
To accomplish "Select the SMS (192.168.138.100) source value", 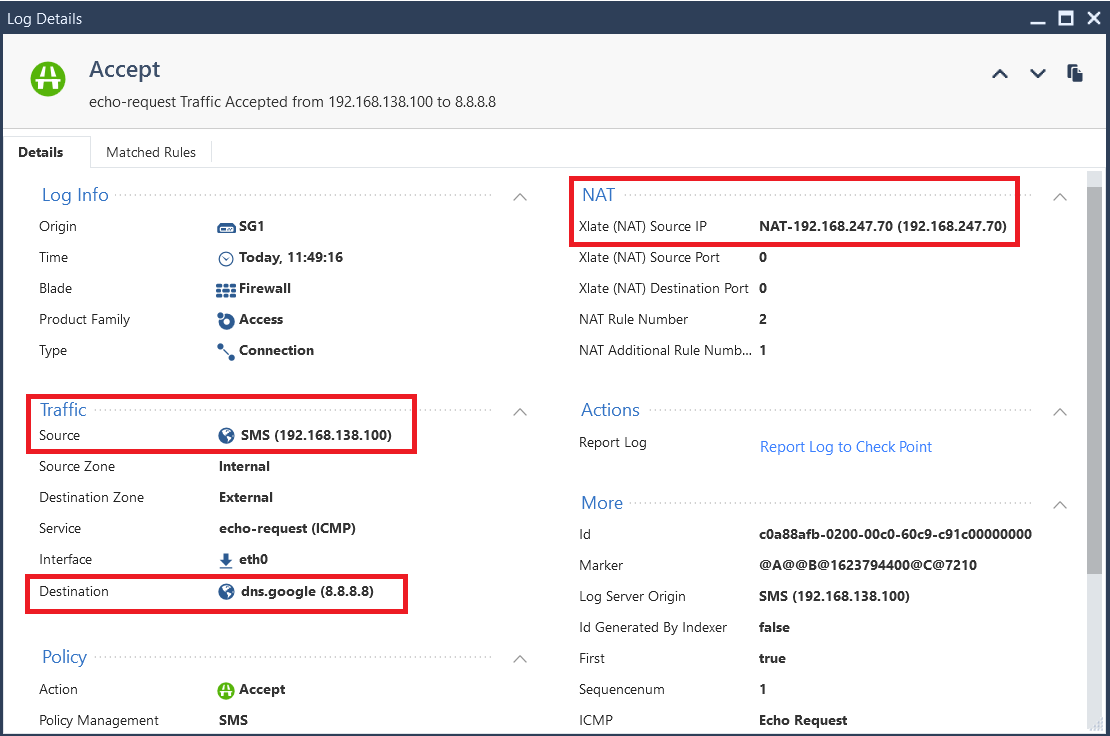I will [316, 435].
